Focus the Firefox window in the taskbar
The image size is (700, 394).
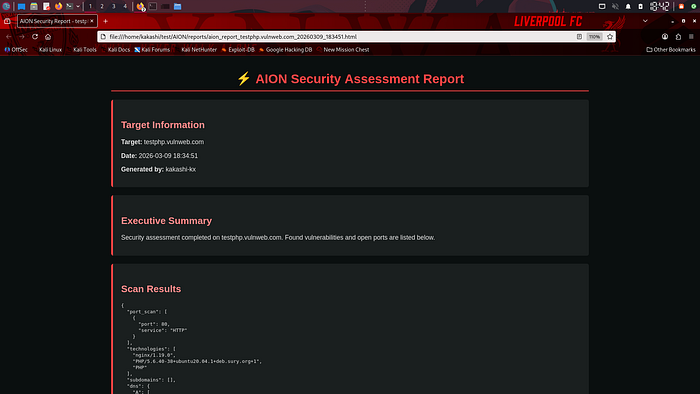click(x=141, y=6)
